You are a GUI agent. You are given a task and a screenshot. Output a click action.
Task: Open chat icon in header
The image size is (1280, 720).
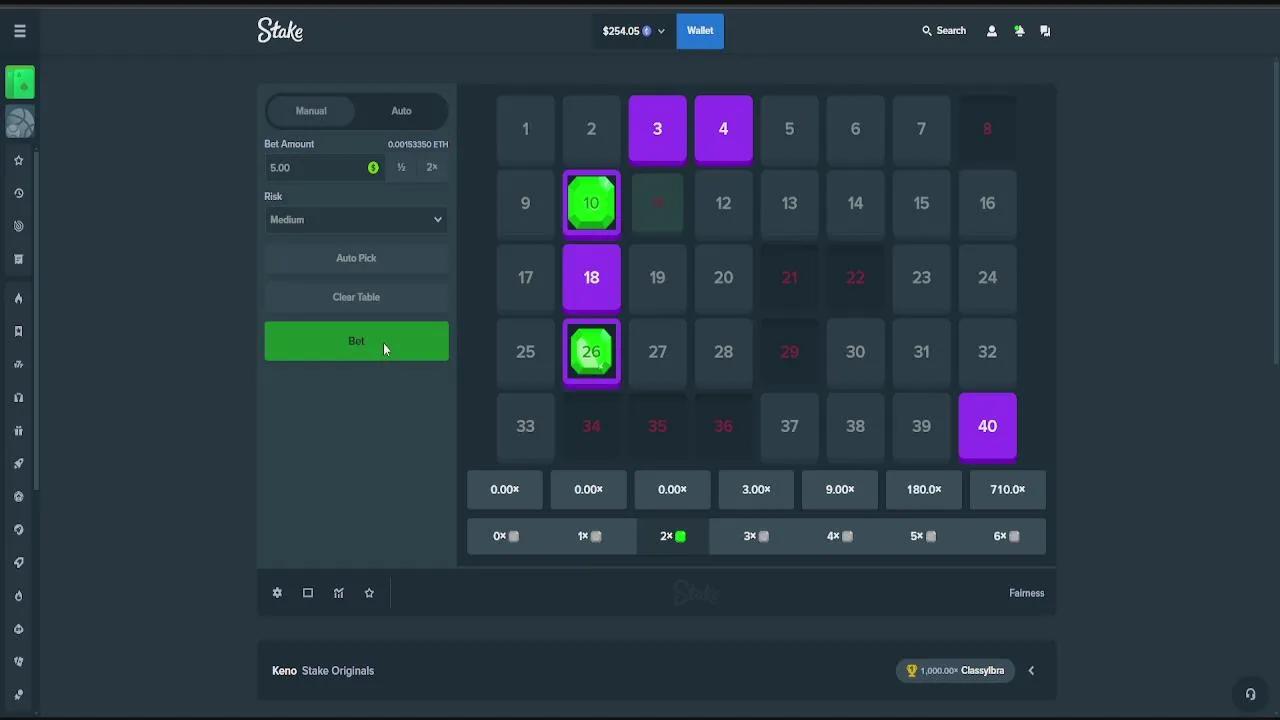tap(1045, 31)
